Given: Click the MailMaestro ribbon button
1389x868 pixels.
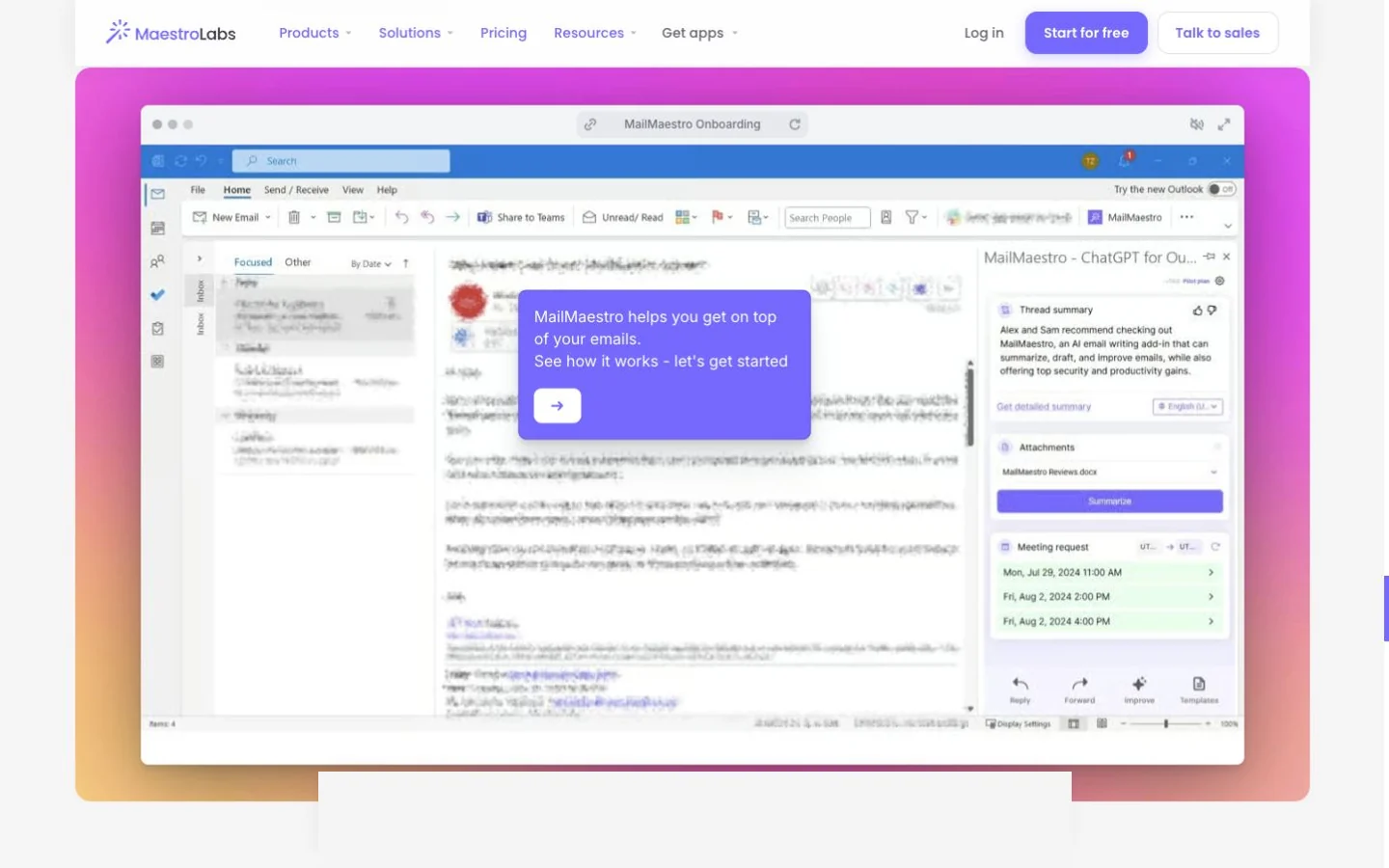Looking at the screenshot, I should pos(1125,218).
